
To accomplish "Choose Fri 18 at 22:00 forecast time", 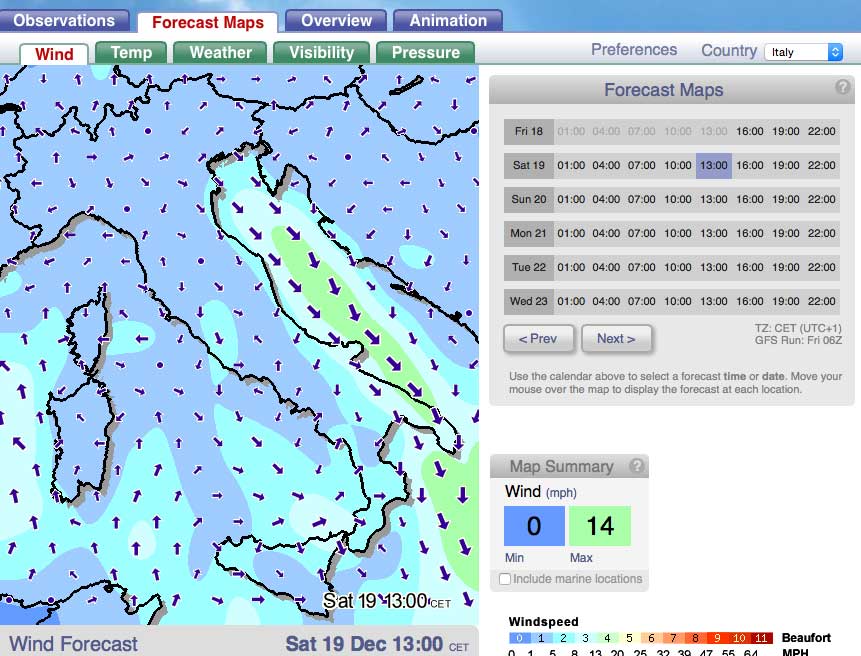I will (821, 132).
